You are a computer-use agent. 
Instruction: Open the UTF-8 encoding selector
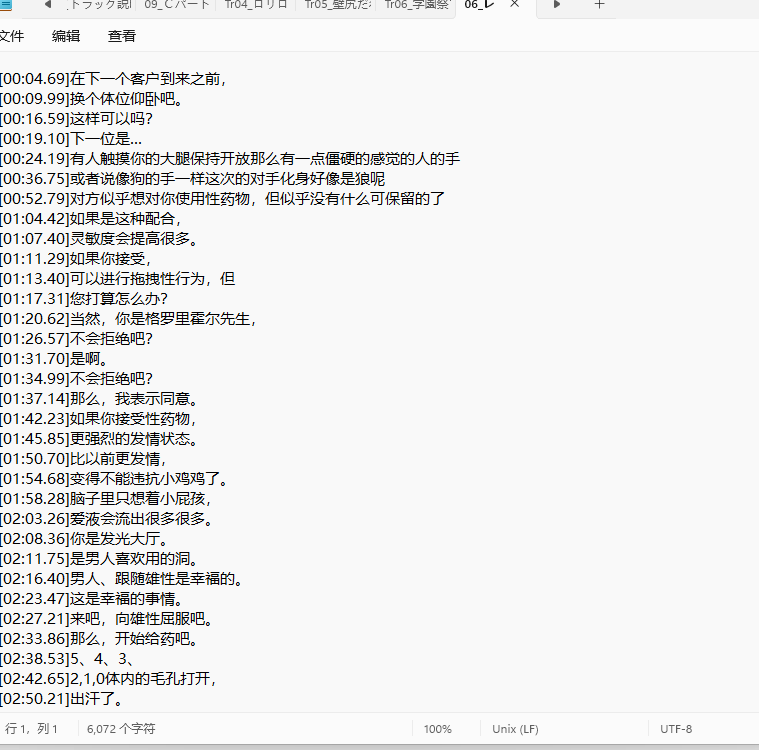(x=675, y=729)
